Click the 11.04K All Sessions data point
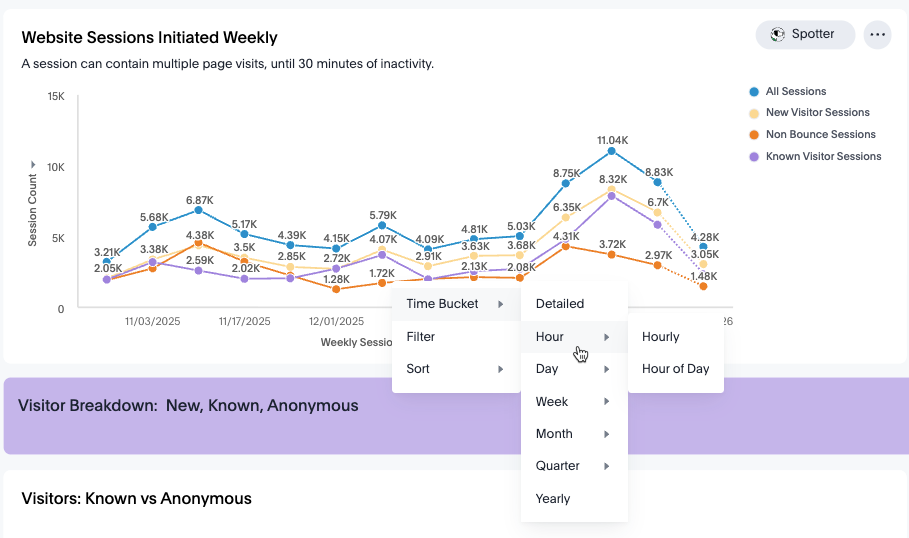The width and height of the screenshot is (909, 538). click(x=612, y=151)
